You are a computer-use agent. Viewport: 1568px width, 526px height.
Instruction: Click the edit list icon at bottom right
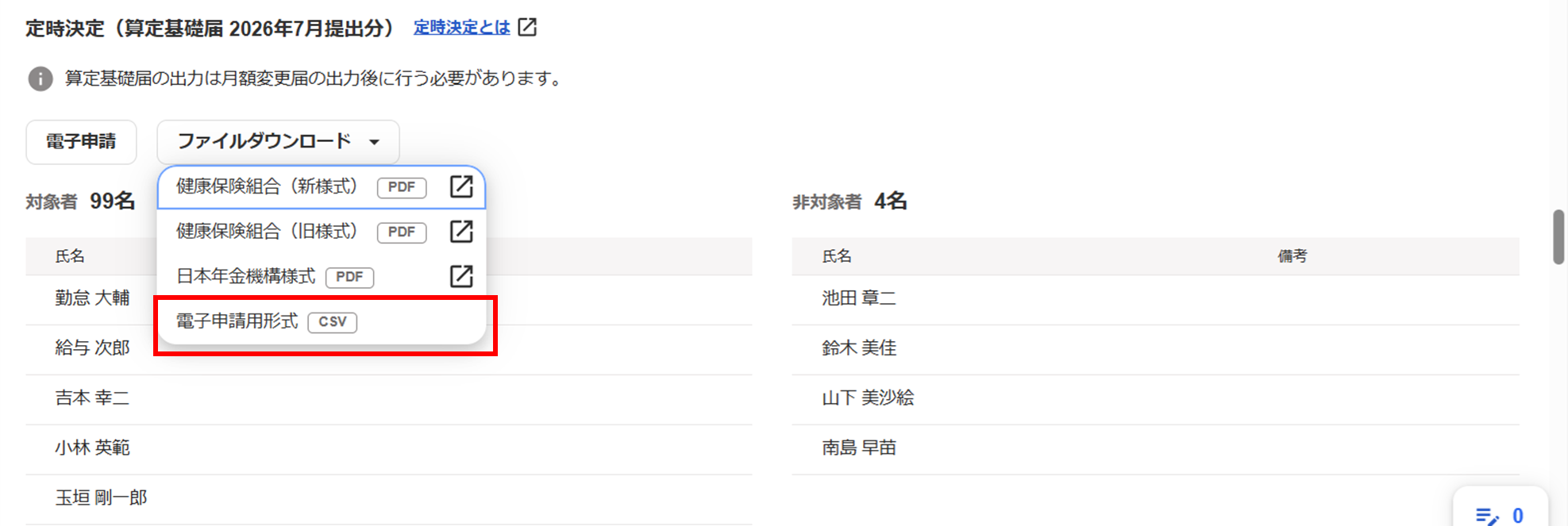point(1486,516)
